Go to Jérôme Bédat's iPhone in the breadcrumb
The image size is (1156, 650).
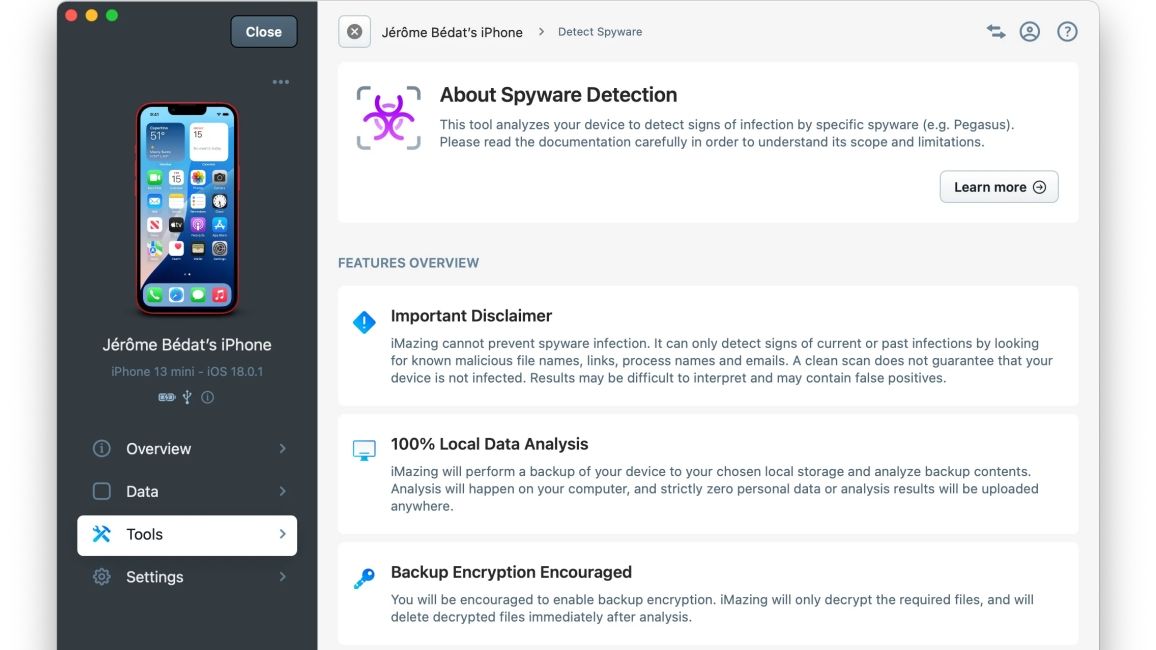click(452, 32)
